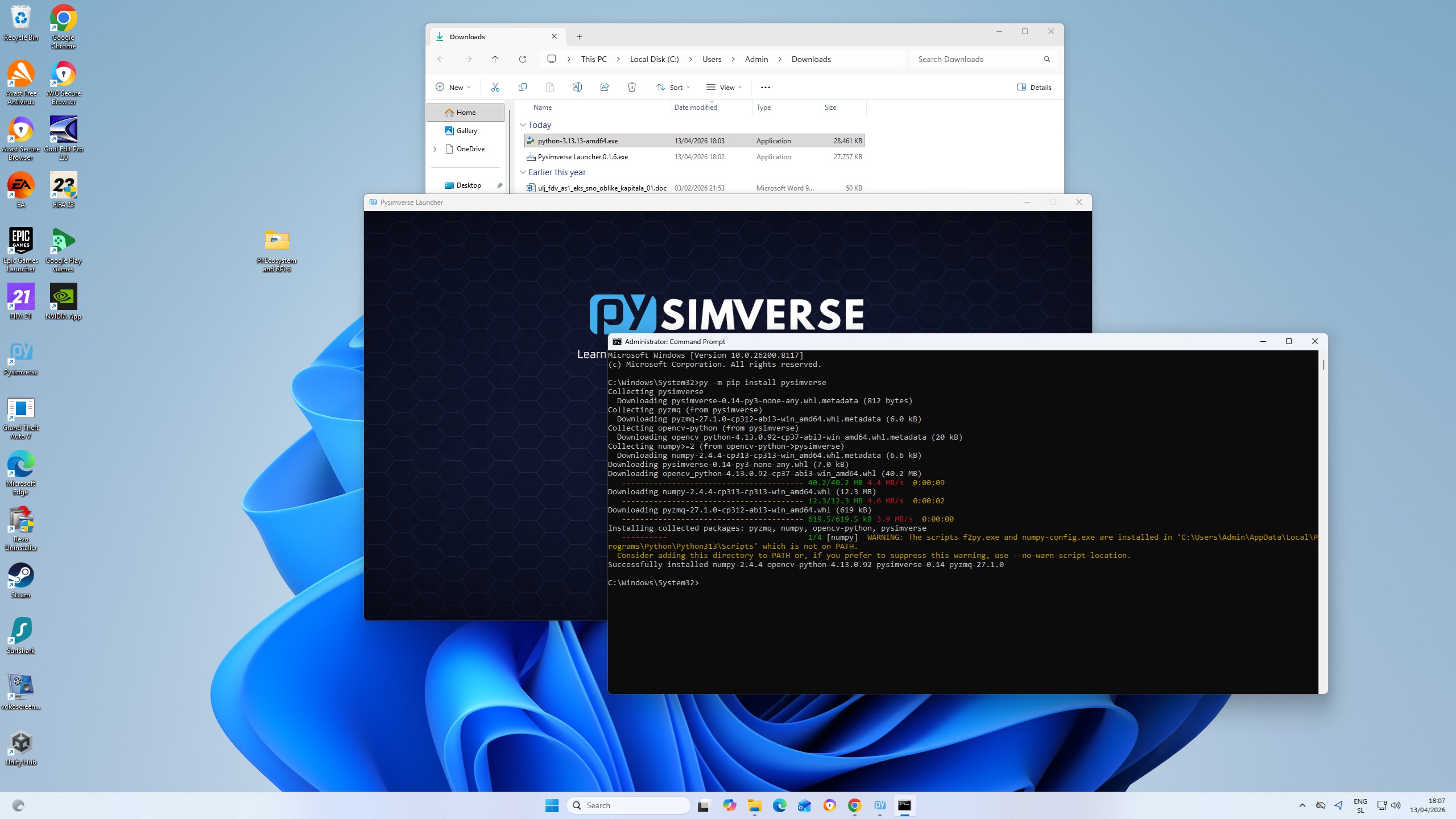Refresh the Downloads folder view
1456x819 pixels.
[522, 59]
